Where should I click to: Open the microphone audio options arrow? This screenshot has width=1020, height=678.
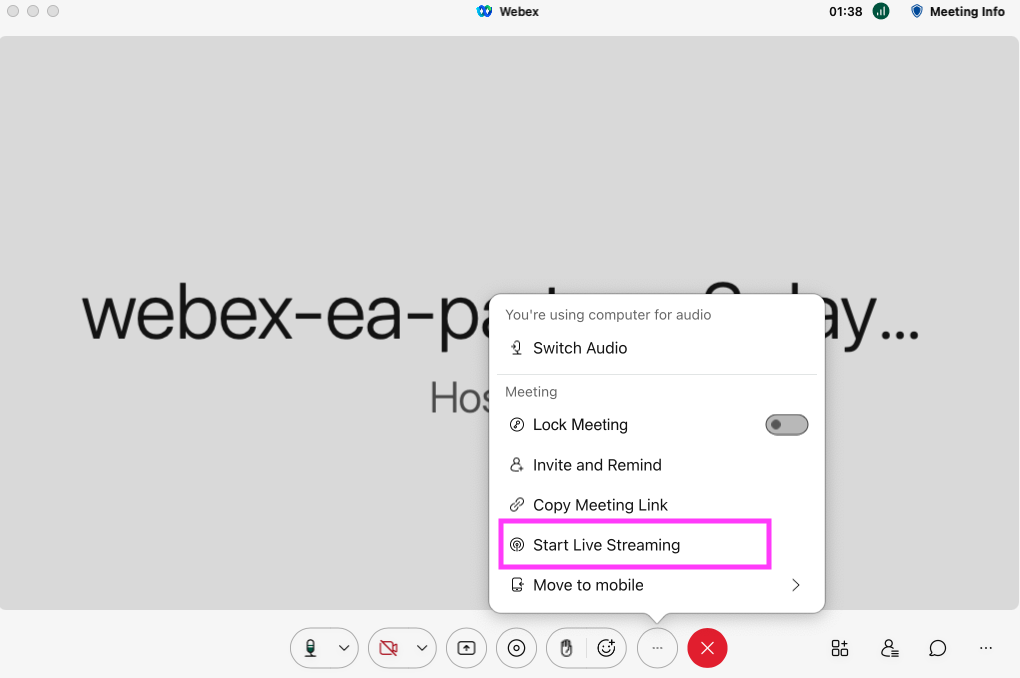tap(344, 648)
